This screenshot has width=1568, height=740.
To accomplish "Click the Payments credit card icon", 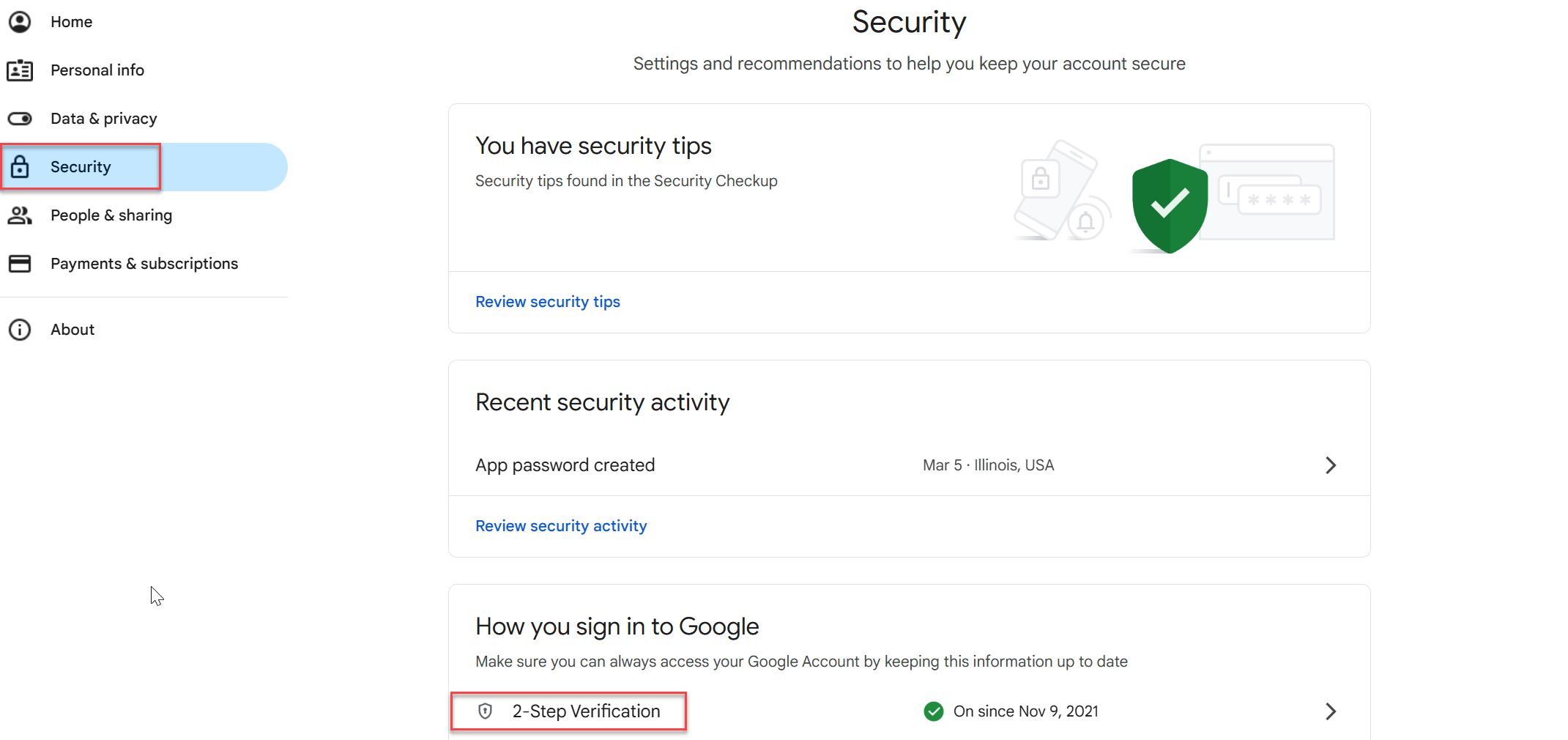I will point(20,264).
